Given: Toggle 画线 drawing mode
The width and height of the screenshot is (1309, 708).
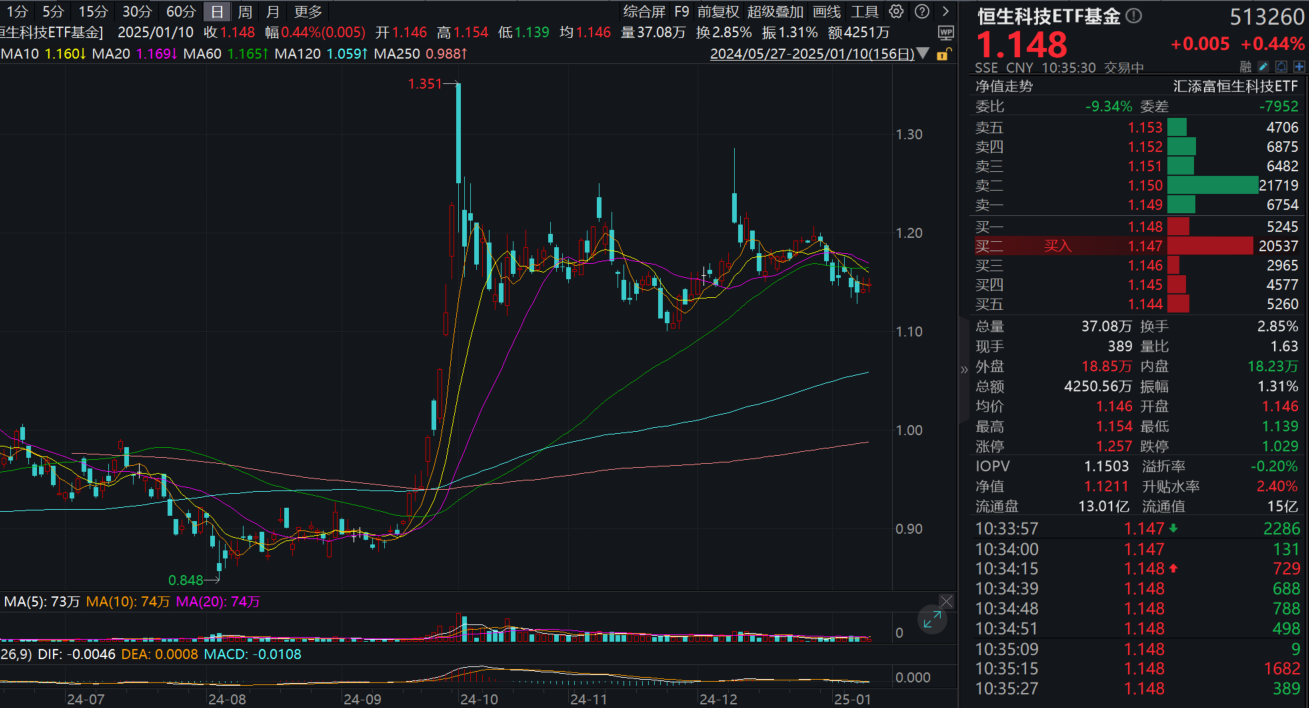Looking at the screenshot, I should pyautogui.click(x=827, y=13).
